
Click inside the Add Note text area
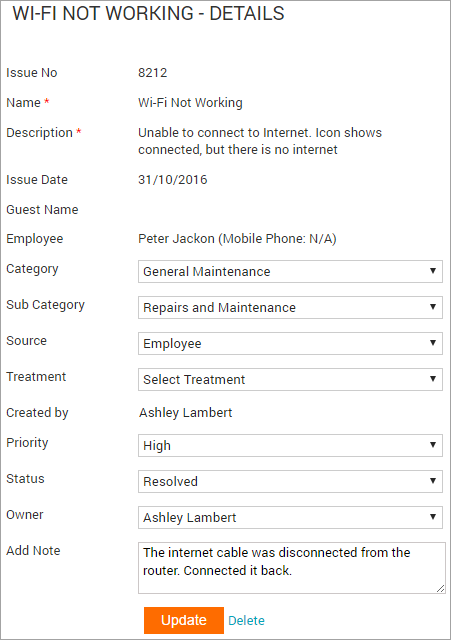click(291, 568)
